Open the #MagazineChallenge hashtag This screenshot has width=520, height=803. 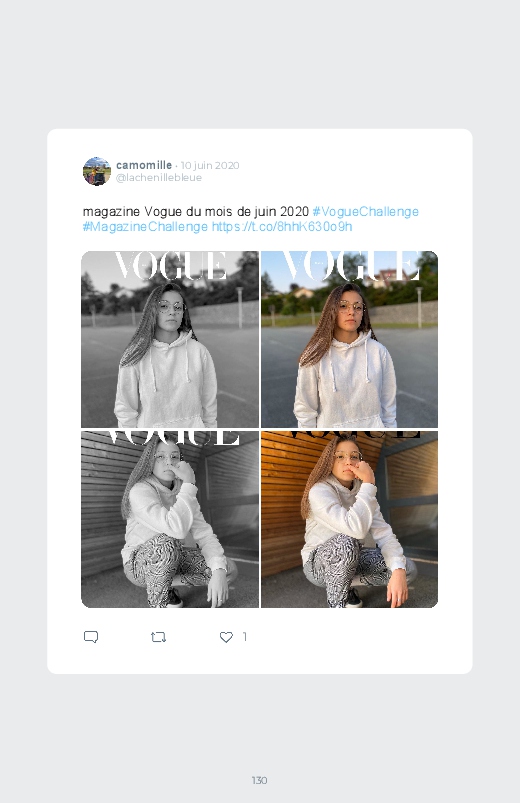point(145,226)
